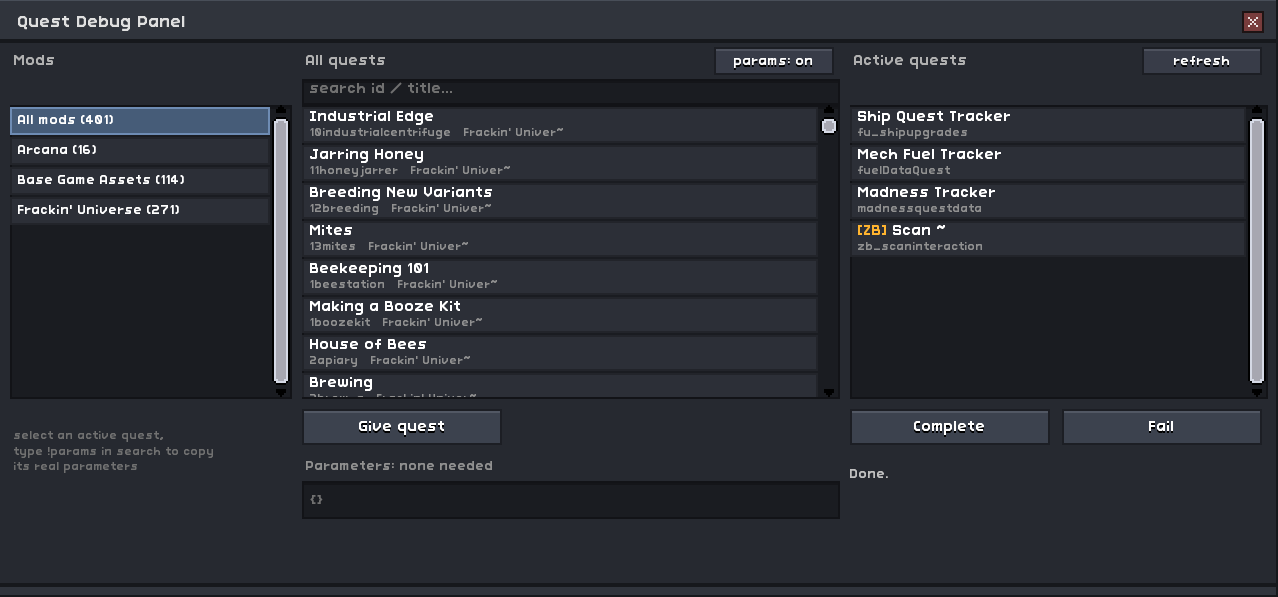Screen dimensions: 1278x597
Task: Close the Quest Debug Panel window
Action: [x=1252, y=22]
